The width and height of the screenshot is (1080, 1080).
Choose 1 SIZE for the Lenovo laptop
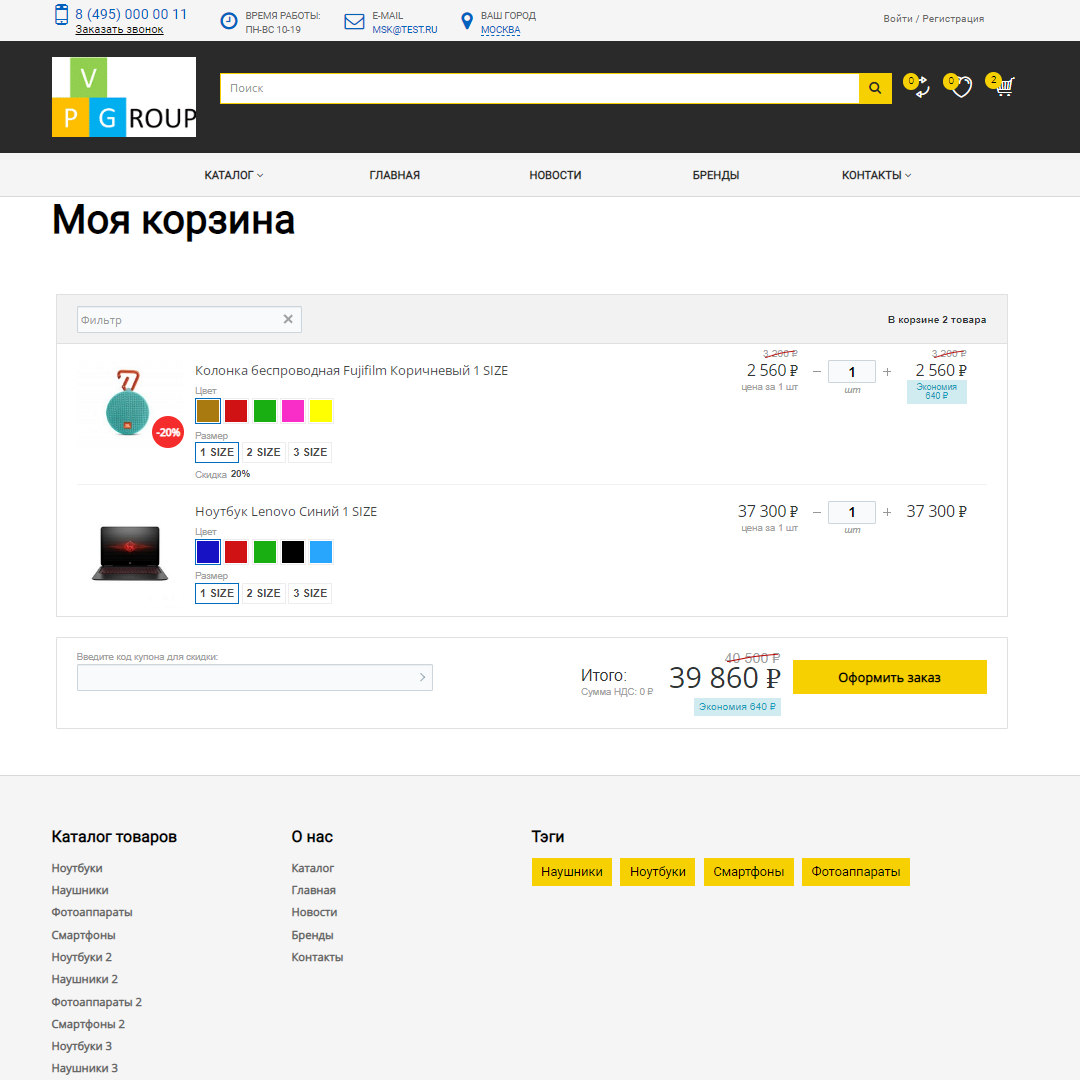[x=217, y=593]
